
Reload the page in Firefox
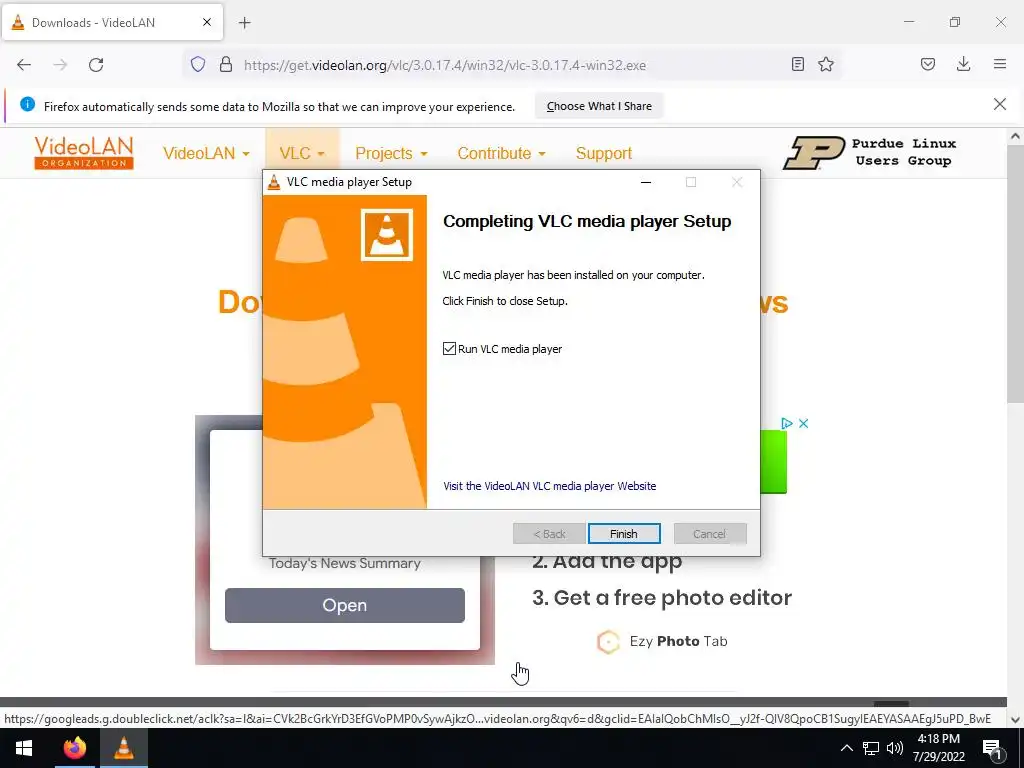[x=96, y=65]
